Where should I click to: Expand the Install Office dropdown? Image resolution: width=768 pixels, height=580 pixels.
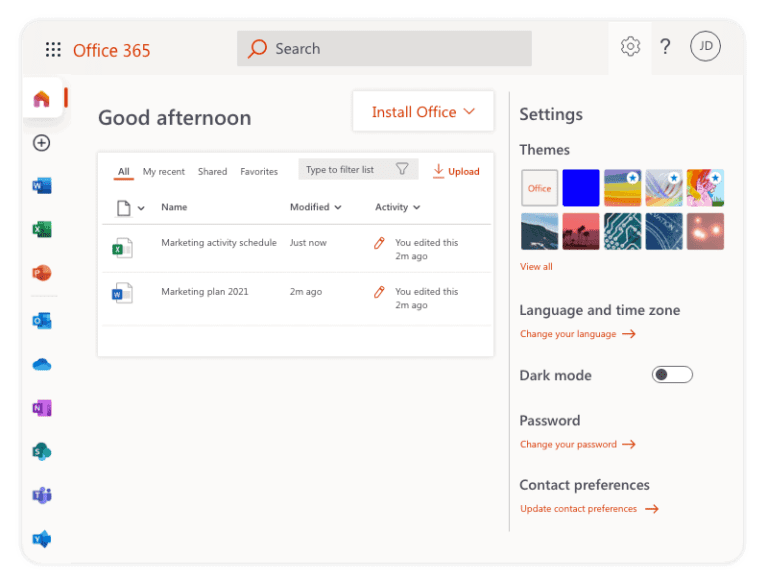point(423,112)
